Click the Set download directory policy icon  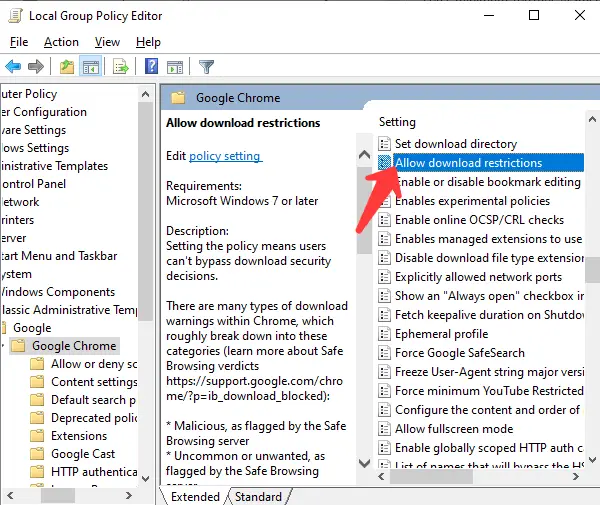point(384,144)
